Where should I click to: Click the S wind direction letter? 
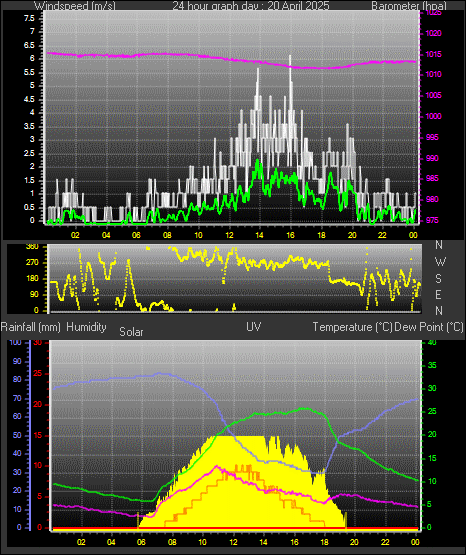[438, 279]
